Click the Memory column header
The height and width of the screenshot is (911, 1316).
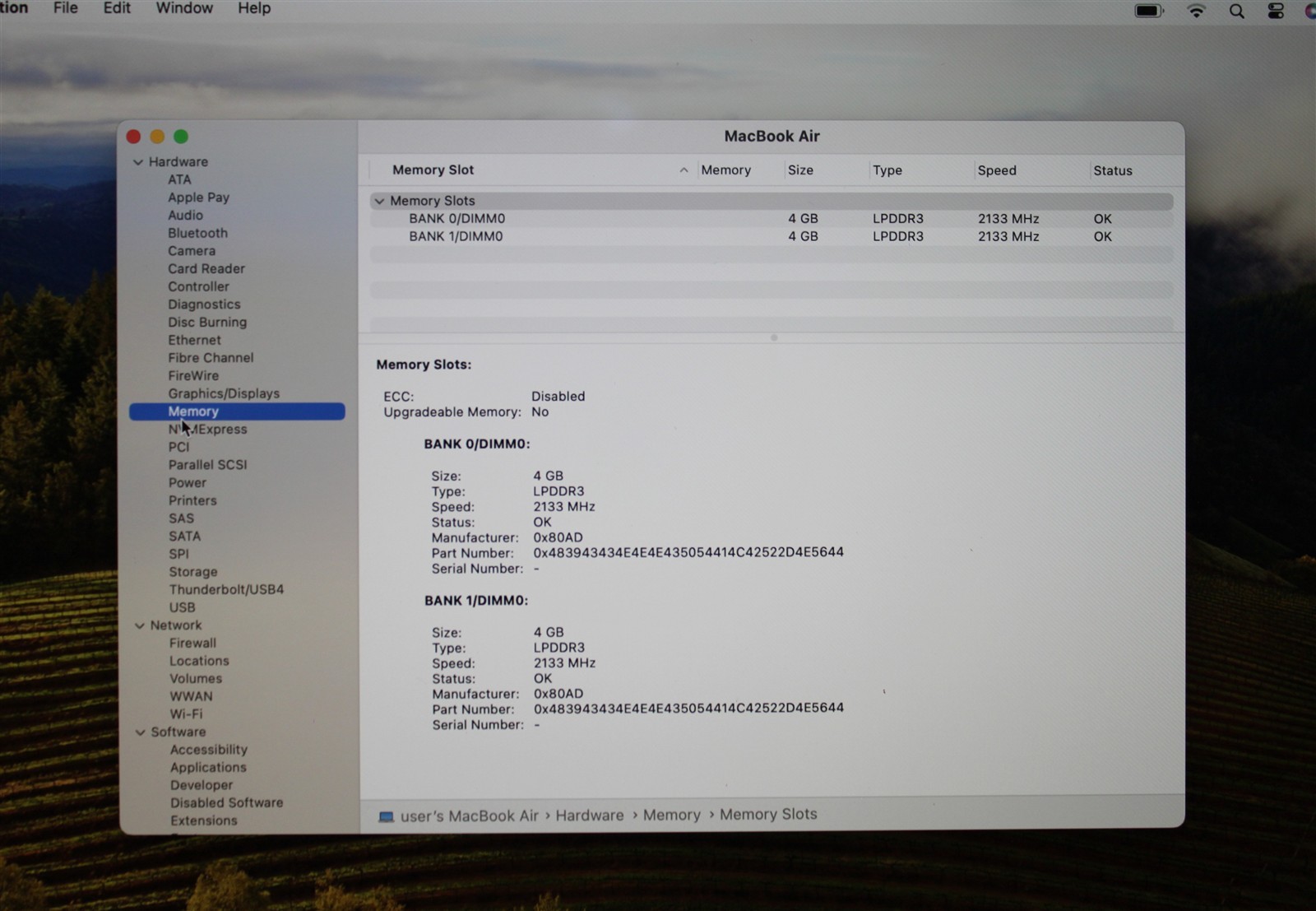coord(725,170)
